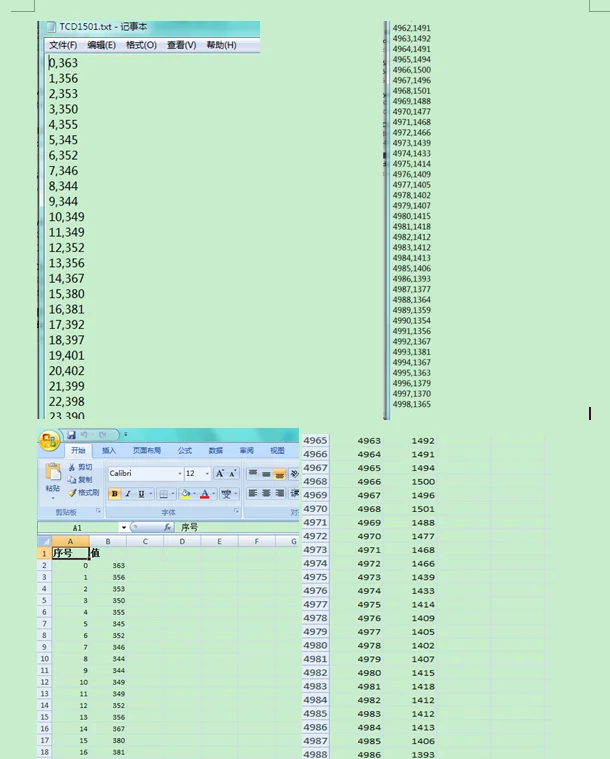Toggle Italic formatting
The width and height of the screenshot is (610, 759).
coord(128,494)
